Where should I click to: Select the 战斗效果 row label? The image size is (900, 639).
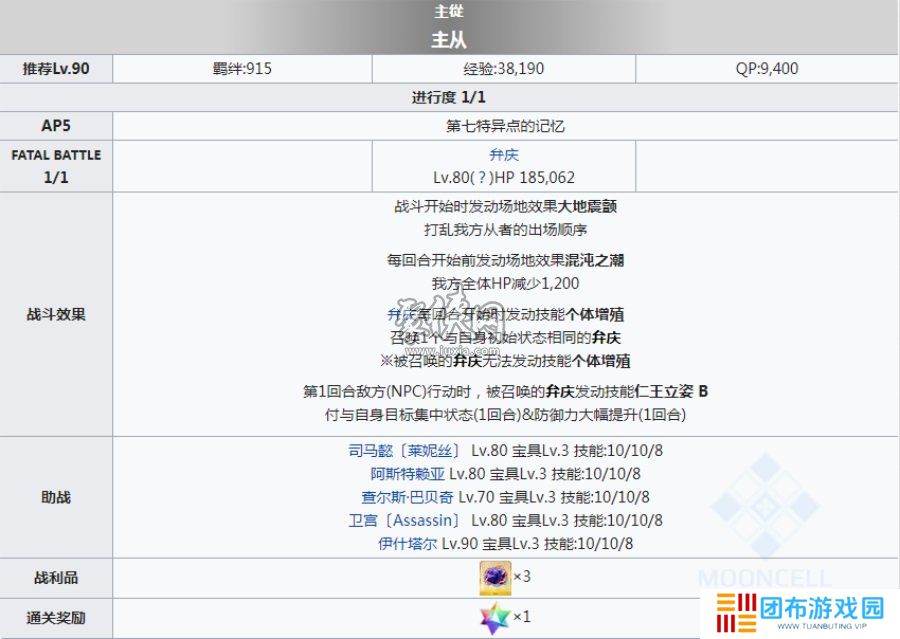coord(56,314)
